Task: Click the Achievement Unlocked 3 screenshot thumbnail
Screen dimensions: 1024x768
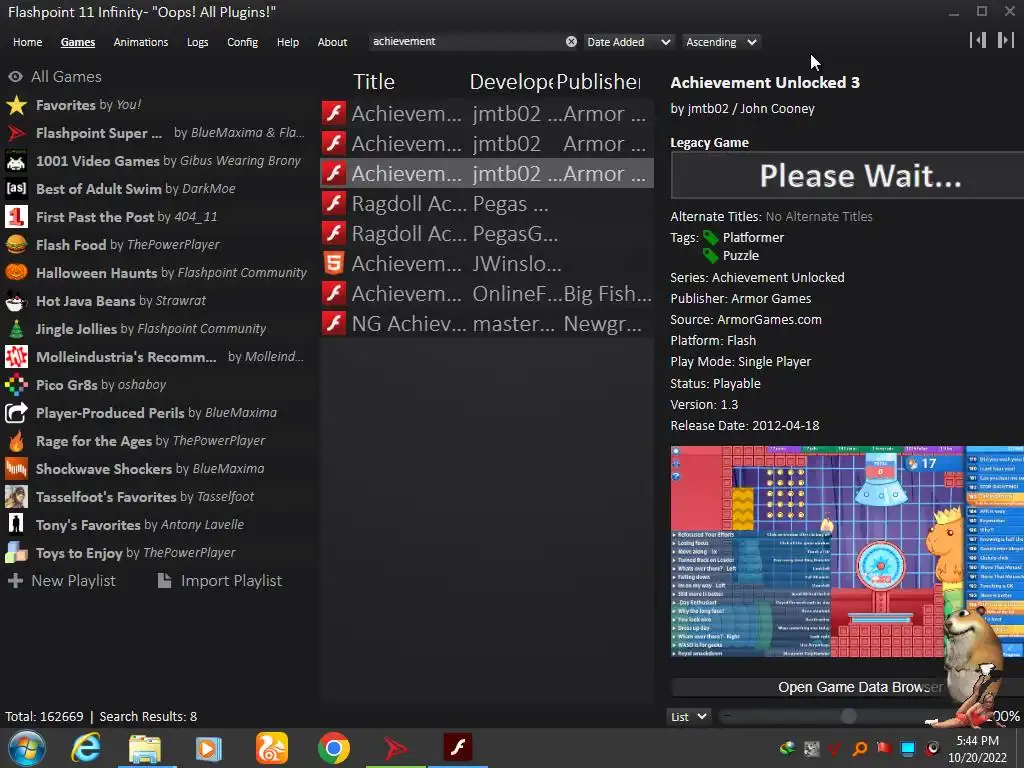Action: tap(847, 552)
